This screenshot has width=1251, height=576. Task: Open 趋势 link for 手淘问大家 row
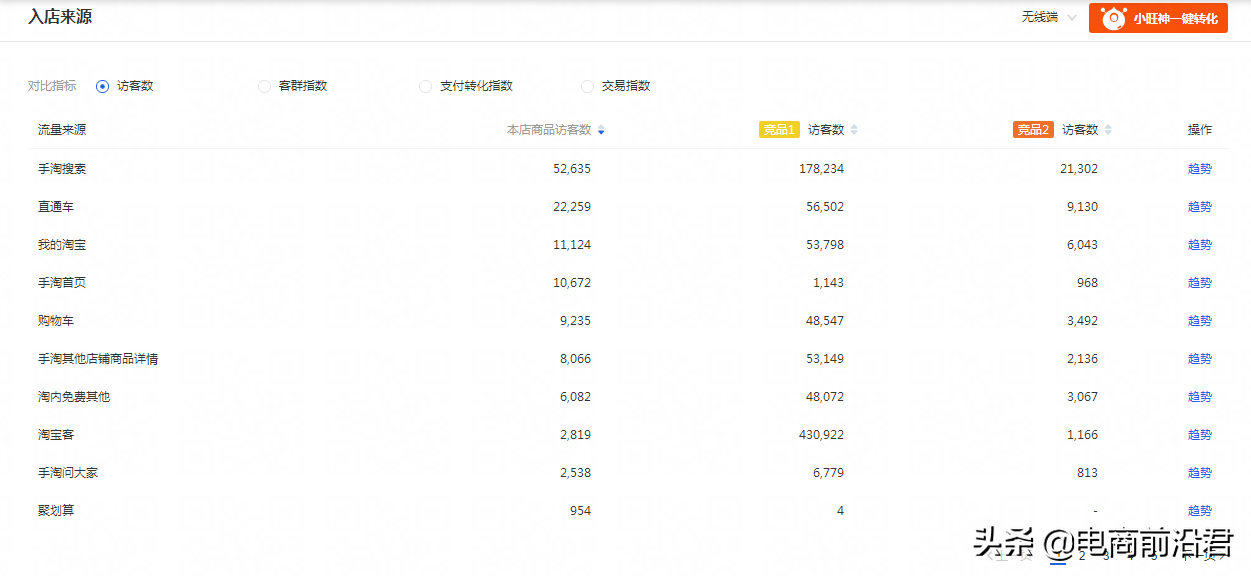pos(1200,473)
